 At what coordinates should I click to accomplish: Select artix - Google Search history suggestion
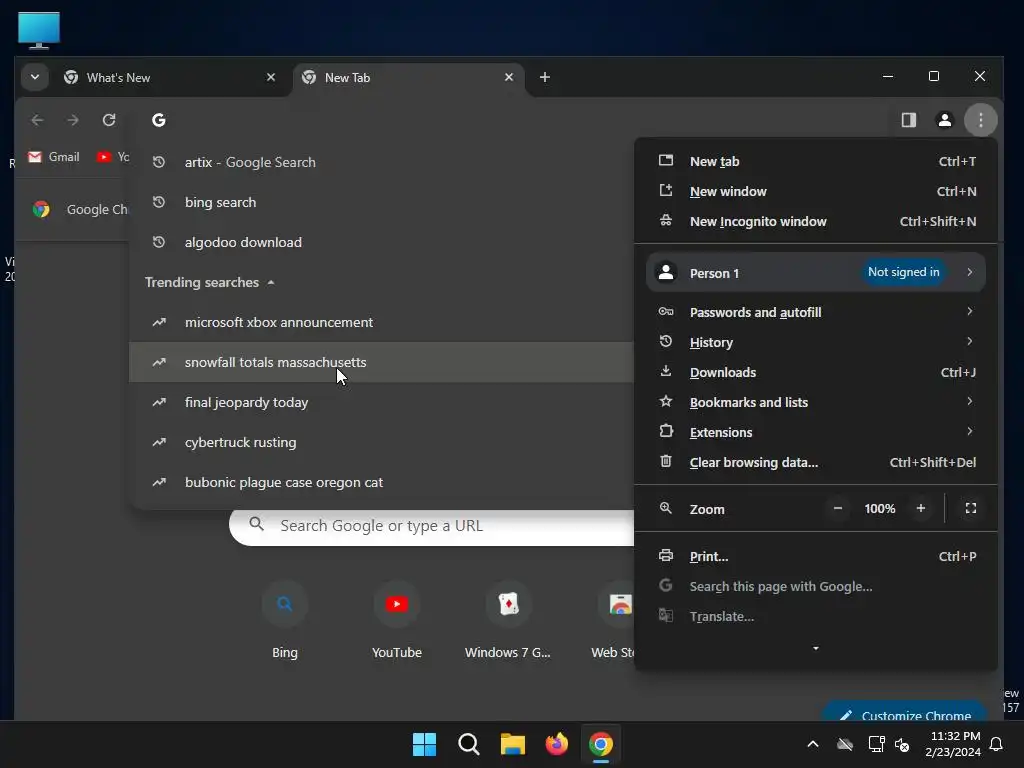coord(381,163)
